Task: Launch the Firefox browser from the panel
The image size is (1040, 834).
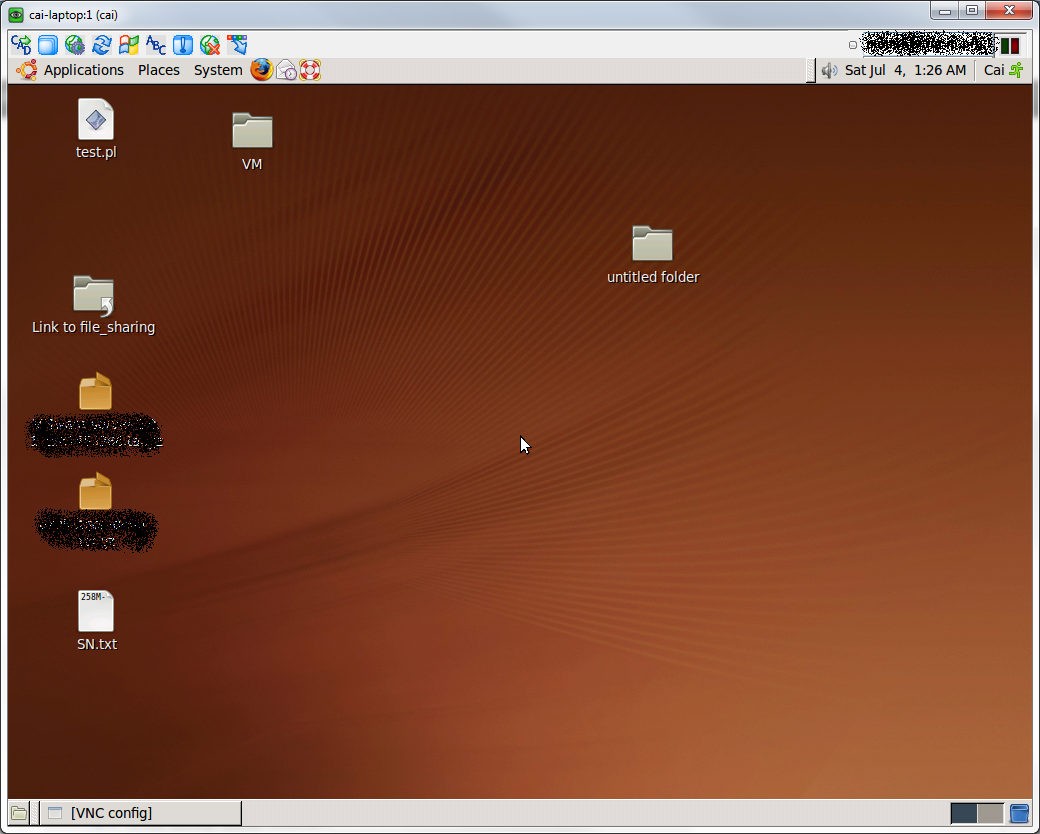Action: tap(261, 70)
